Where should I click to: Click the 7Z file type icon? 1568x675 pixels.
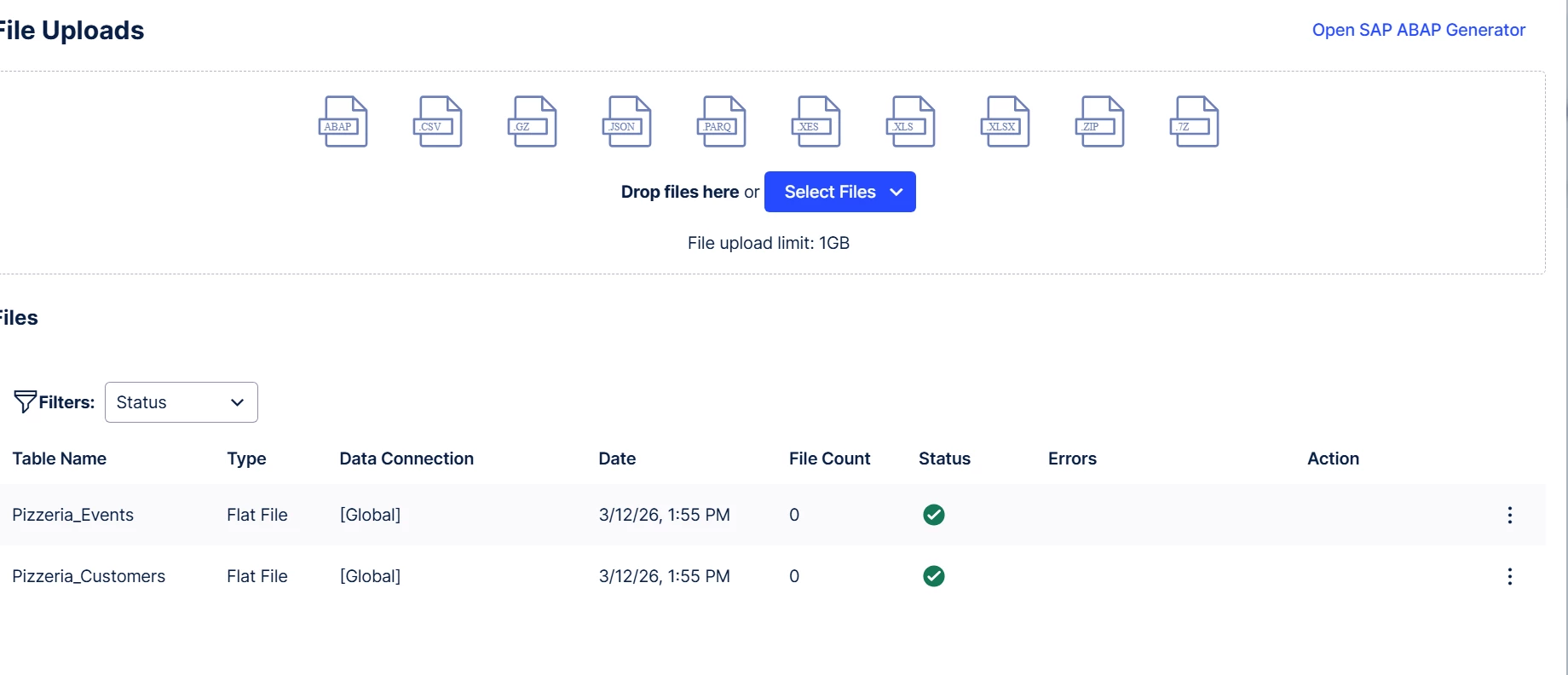1194,122
